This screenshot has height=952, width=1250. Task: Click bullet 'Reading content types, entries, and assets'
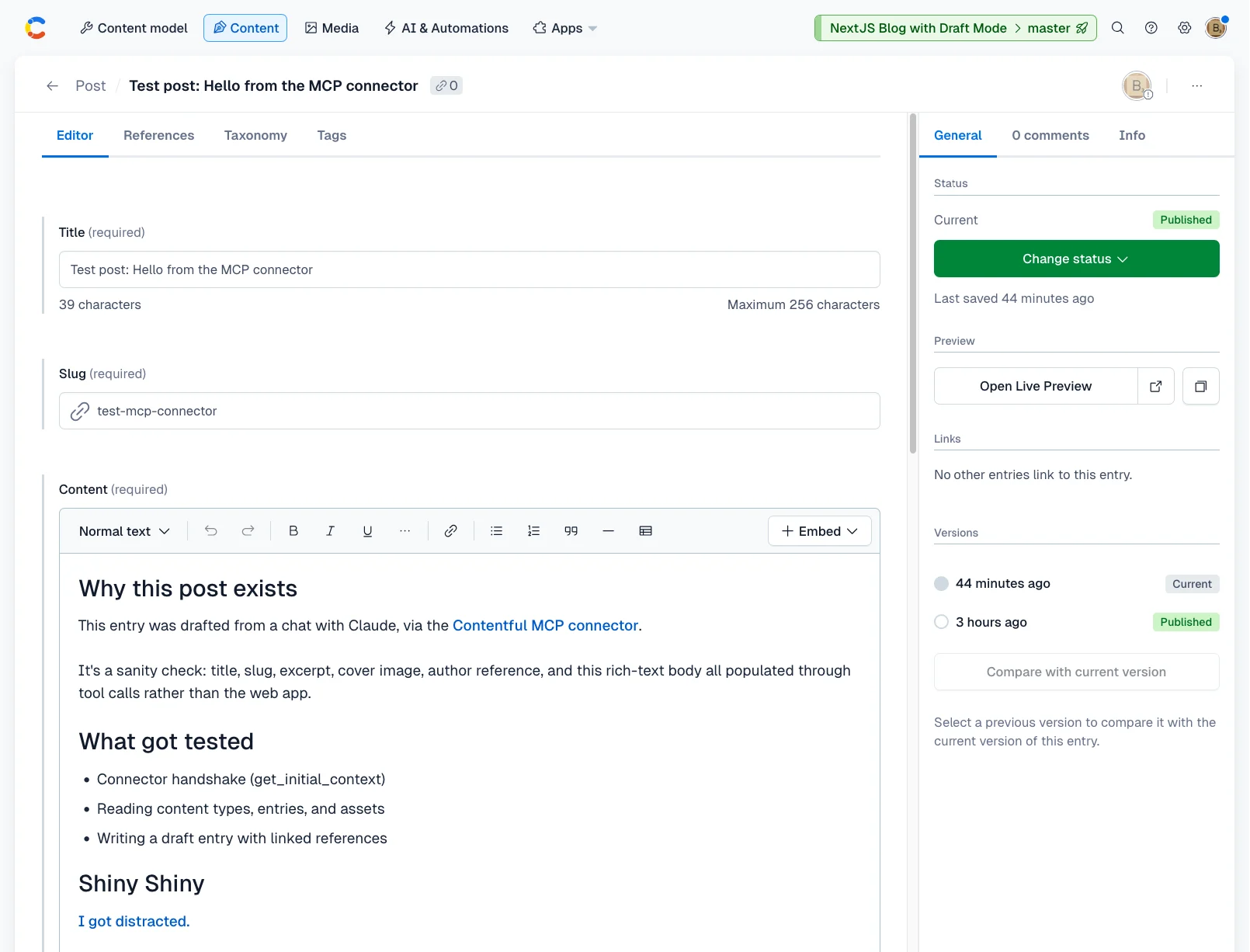(x=241, y=808)
